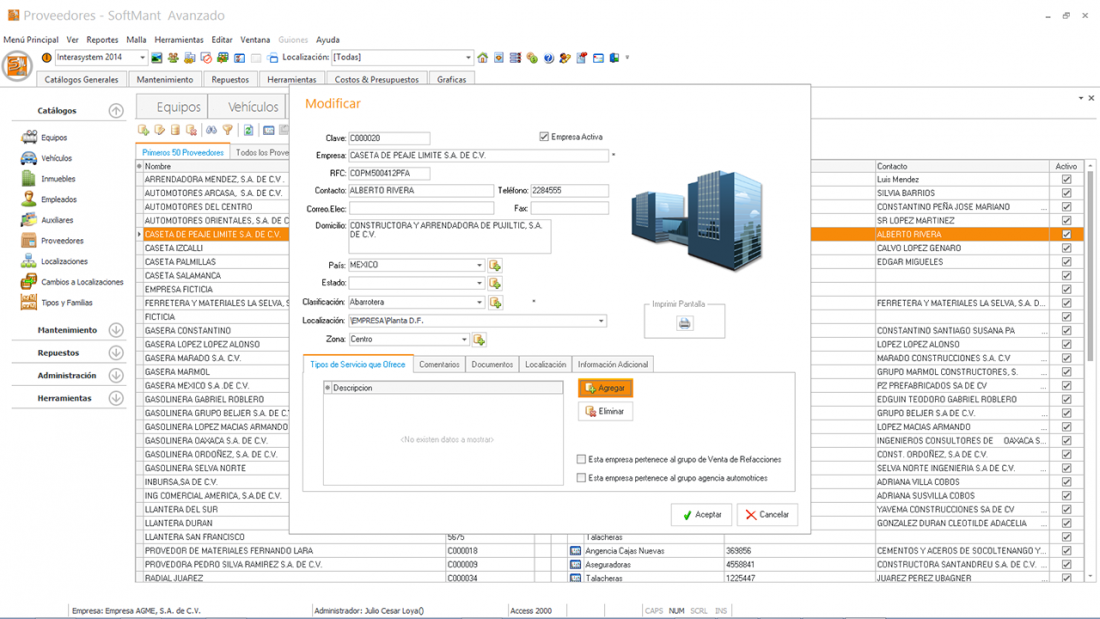Viewport: 1100px width, 619px height.
Task: Click the home icon in top toolbar
Action: pyautogui.click(x=483, y=58)
